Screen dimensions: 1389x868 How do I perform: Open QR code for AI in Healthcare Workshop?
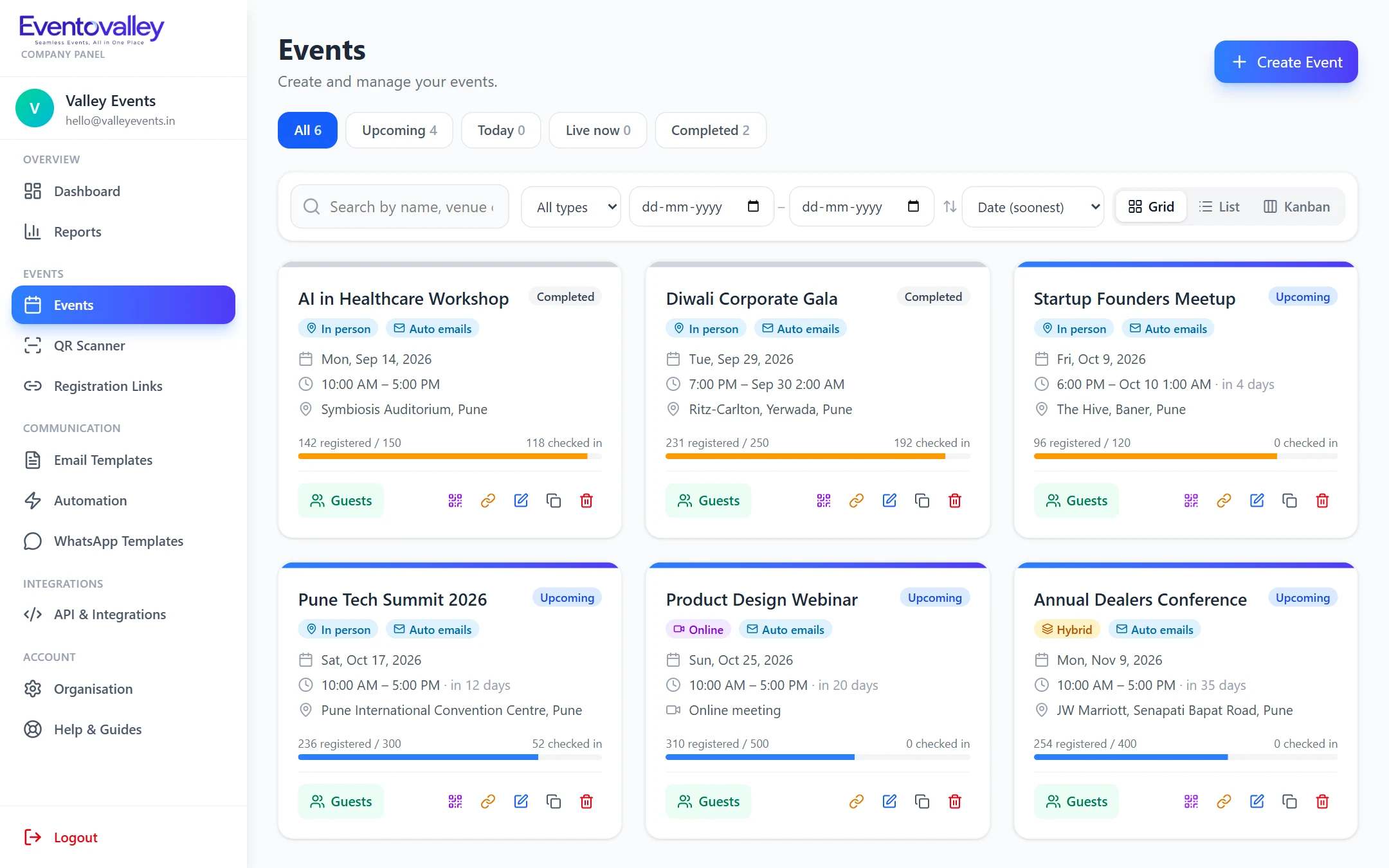point(455,500)
